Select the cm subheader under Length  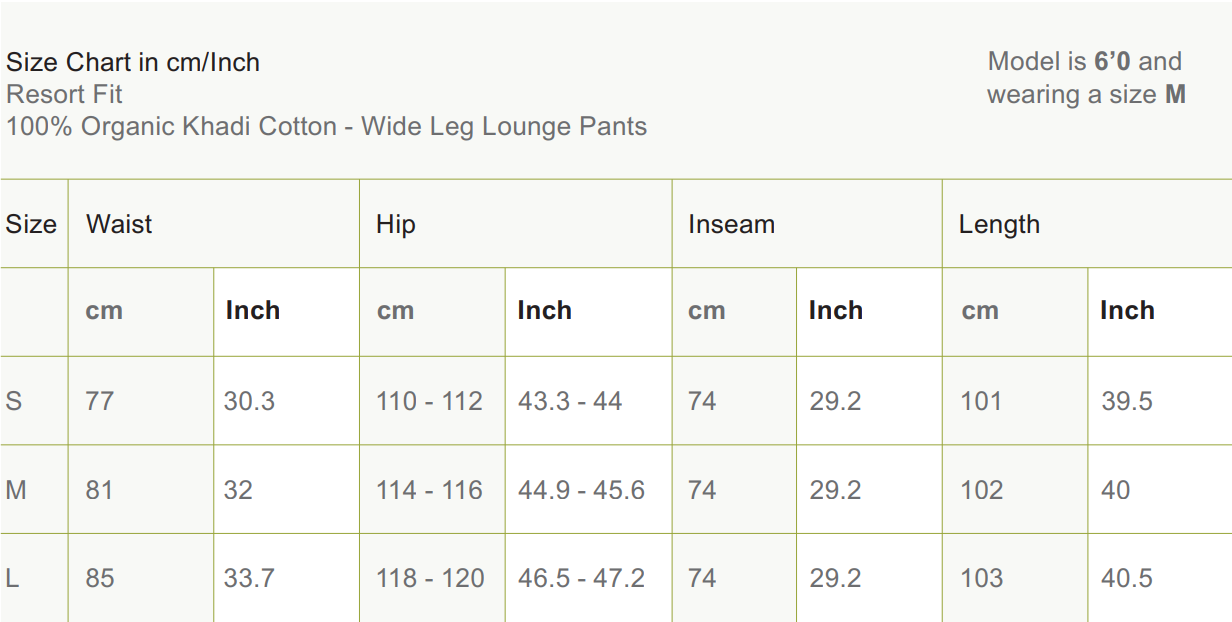click(x=980, y=310)
